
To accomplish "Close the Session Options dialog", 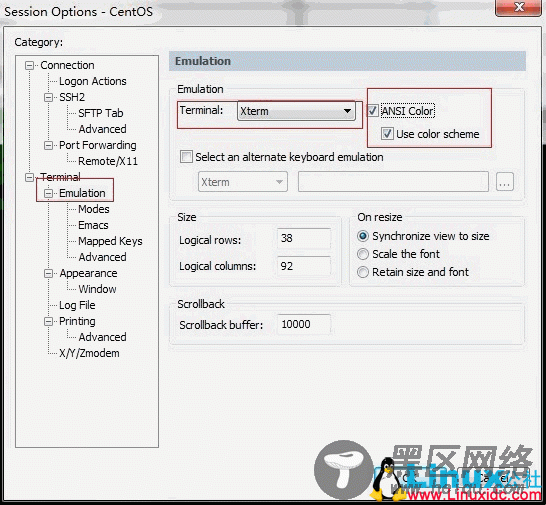I will [x=518, y=8].
